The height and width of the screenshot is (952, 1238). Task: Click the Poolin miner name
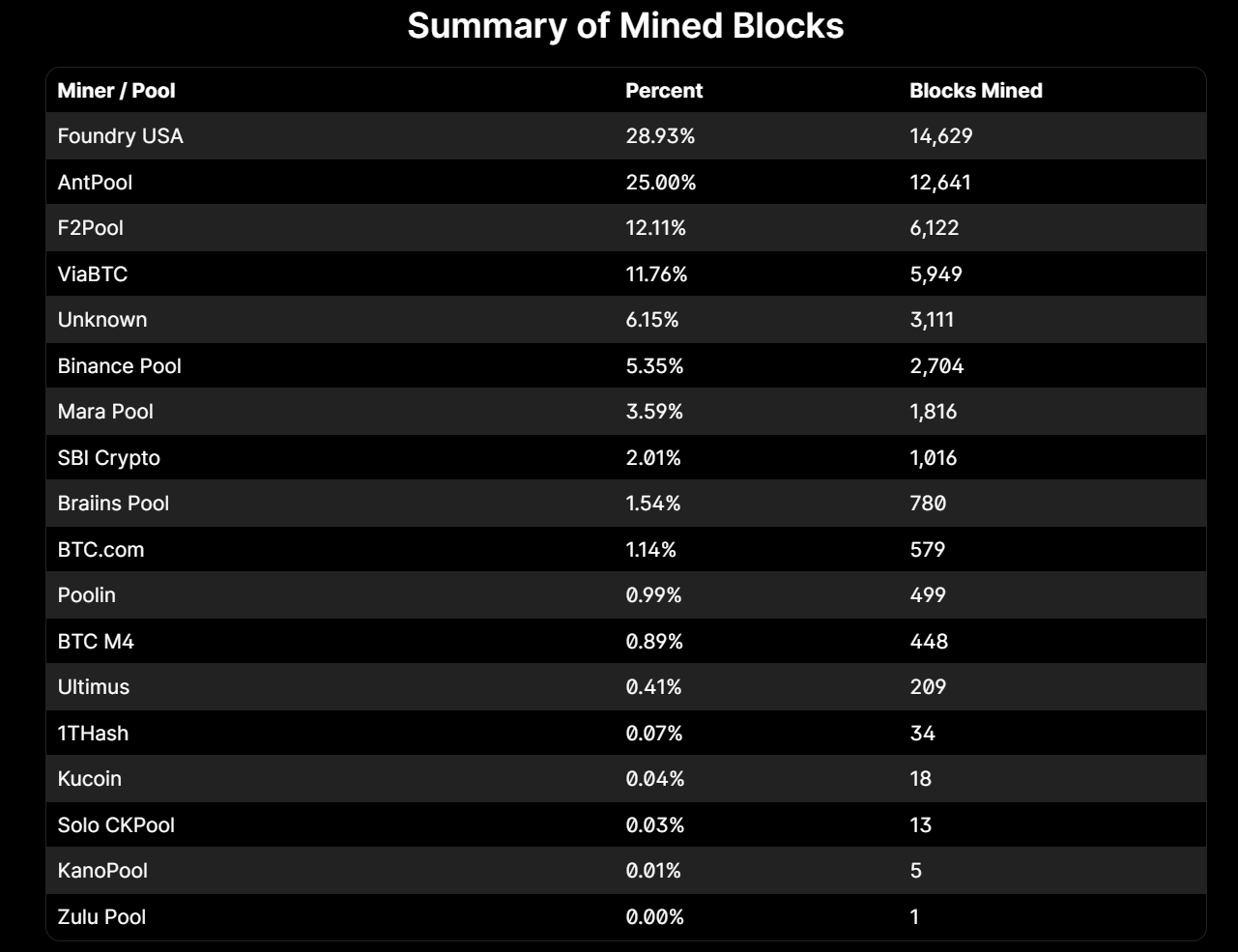coord(86,595)
